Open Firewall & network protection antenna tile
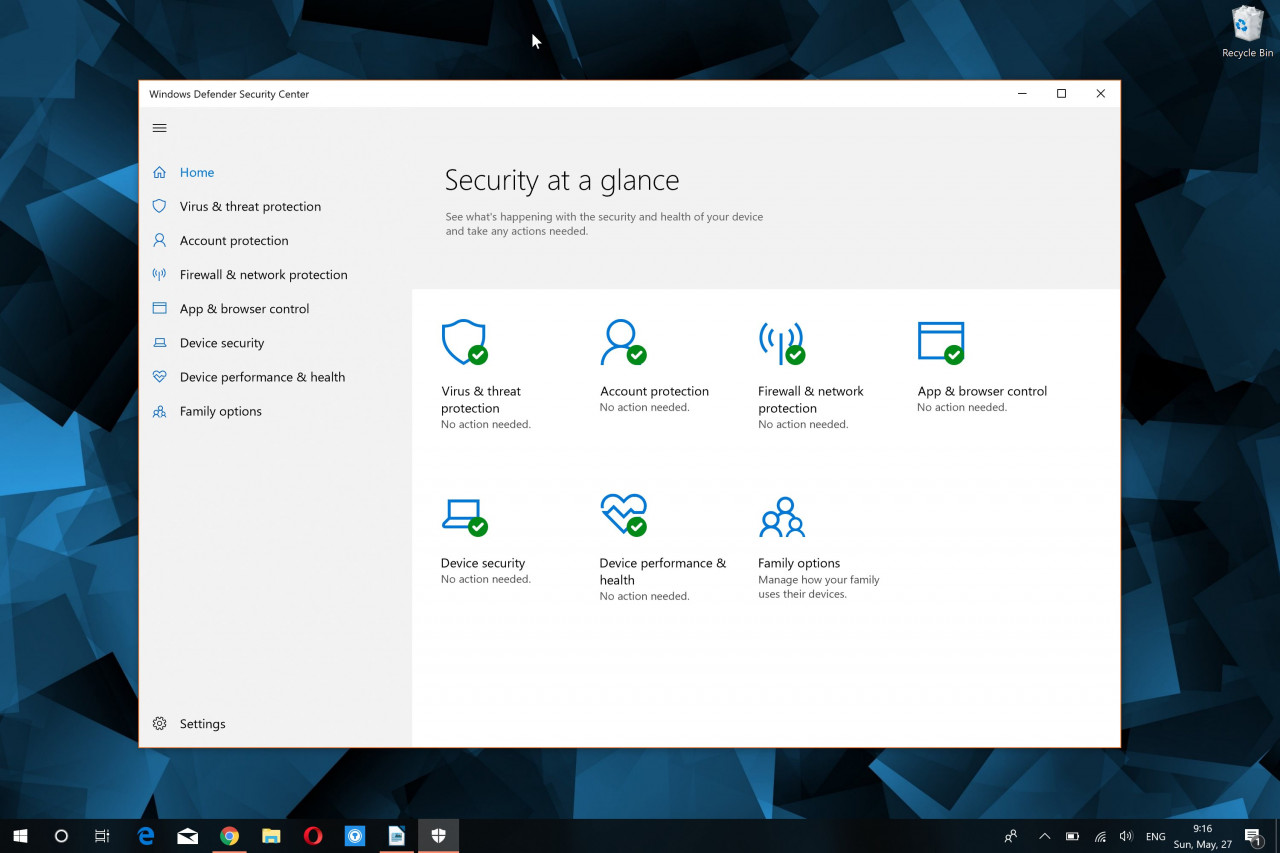The height and width of the screenshot is (853, 1280). click(781, 343)
